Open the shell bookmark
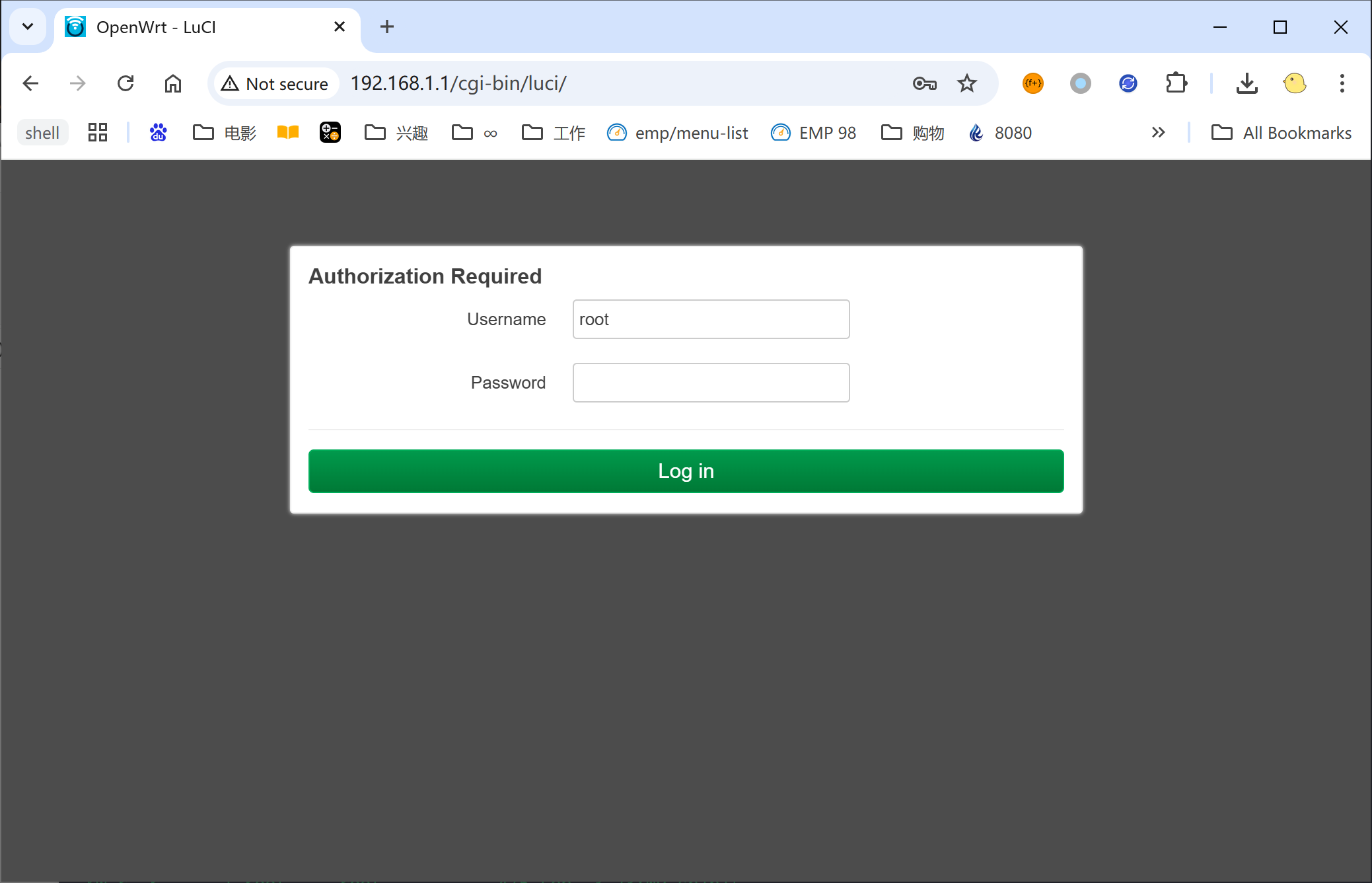Screen dimensions: 1372x883 [42, 133]
